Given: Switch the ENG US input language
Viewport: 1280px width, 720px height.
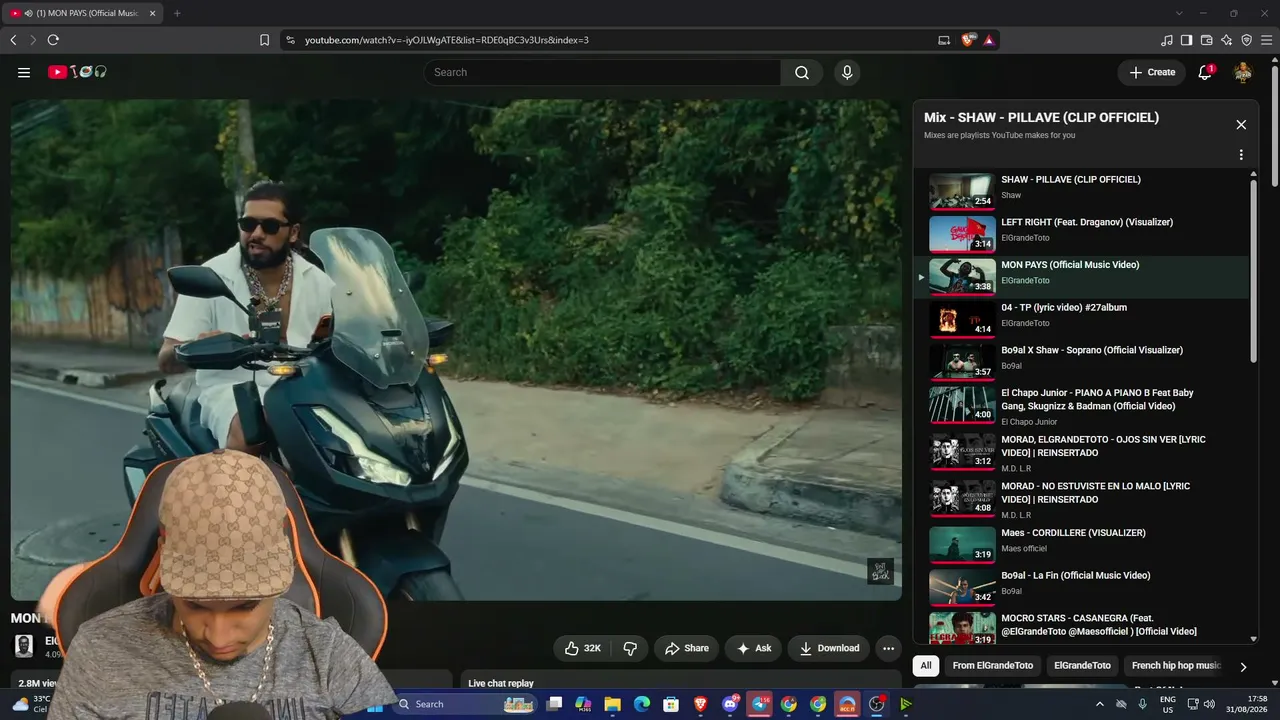Looking at the screenshot, I should pos(1167,704).
